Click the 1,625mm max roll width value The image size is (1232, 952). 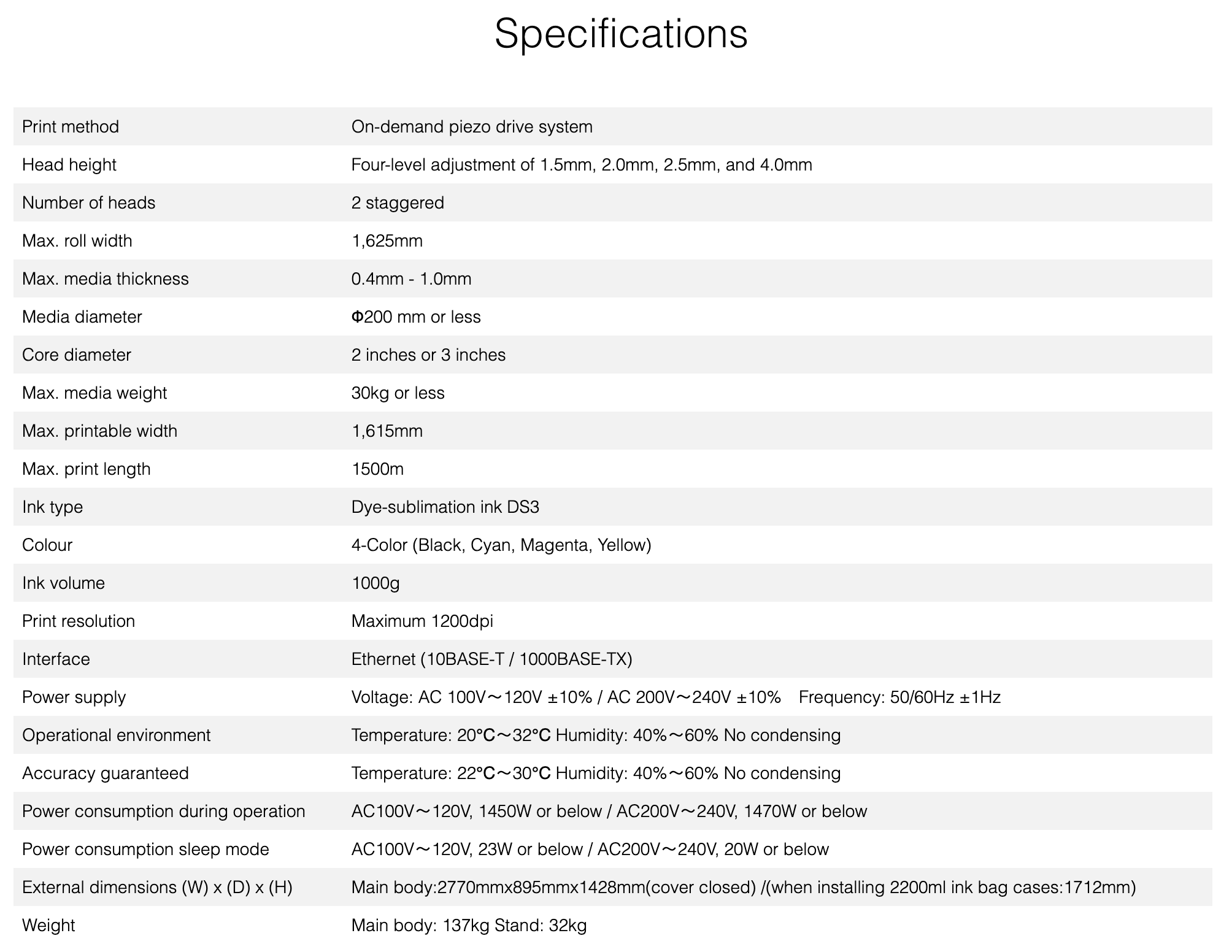coord(387,241)
